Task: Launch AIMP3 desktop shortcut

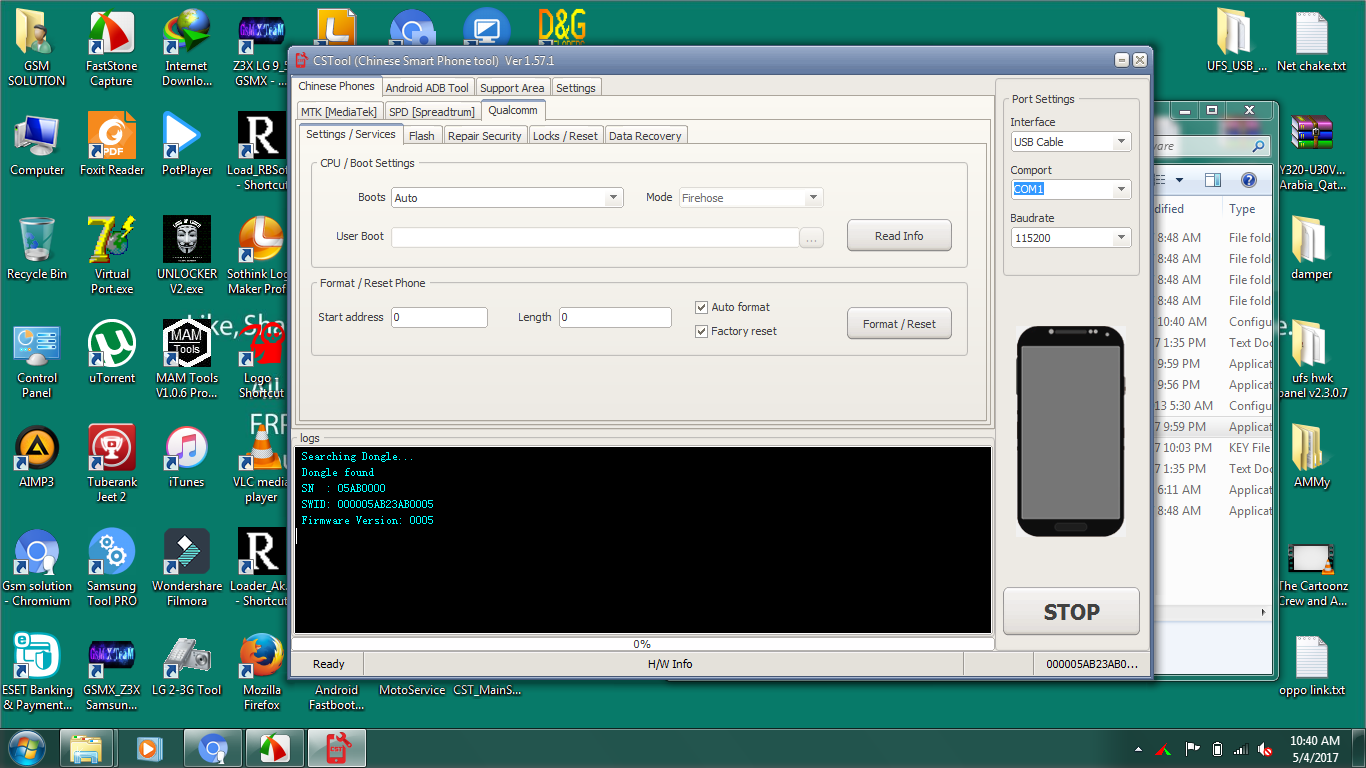Action: pyautogui.click(x=37, y=456)
